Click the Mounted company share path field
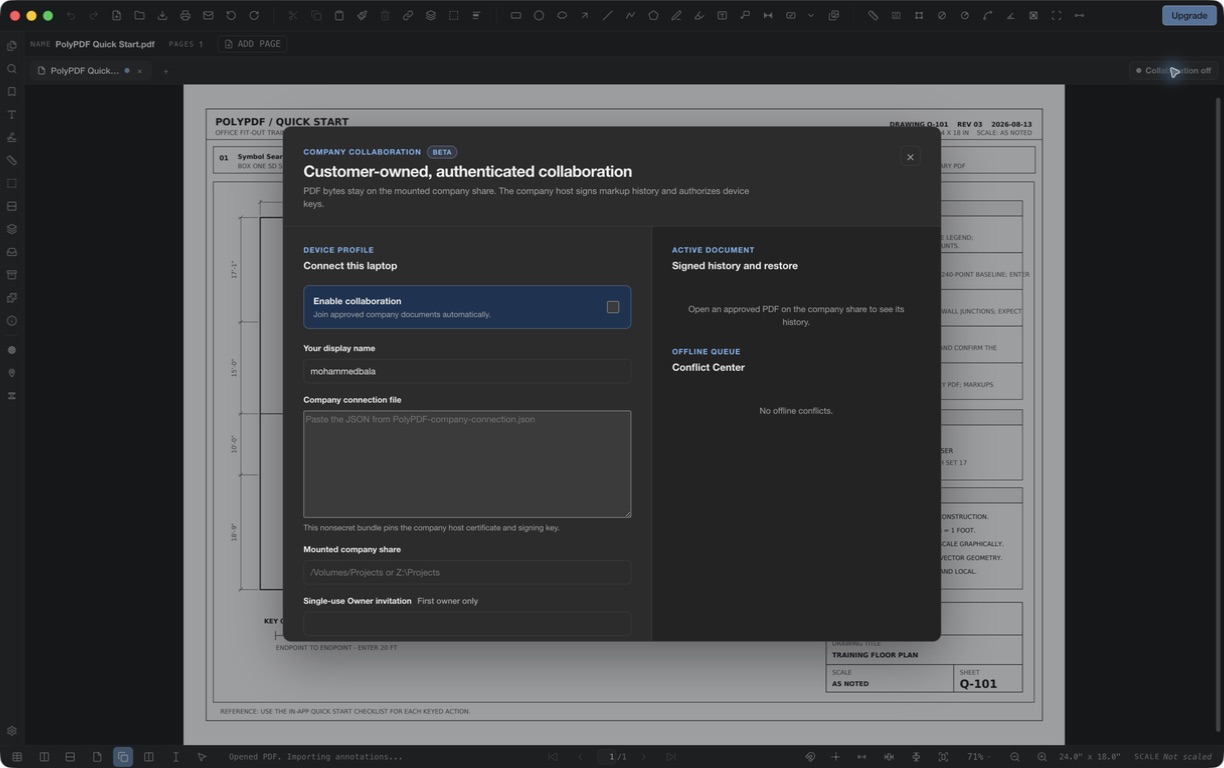1224x768 pixels. 467,572
